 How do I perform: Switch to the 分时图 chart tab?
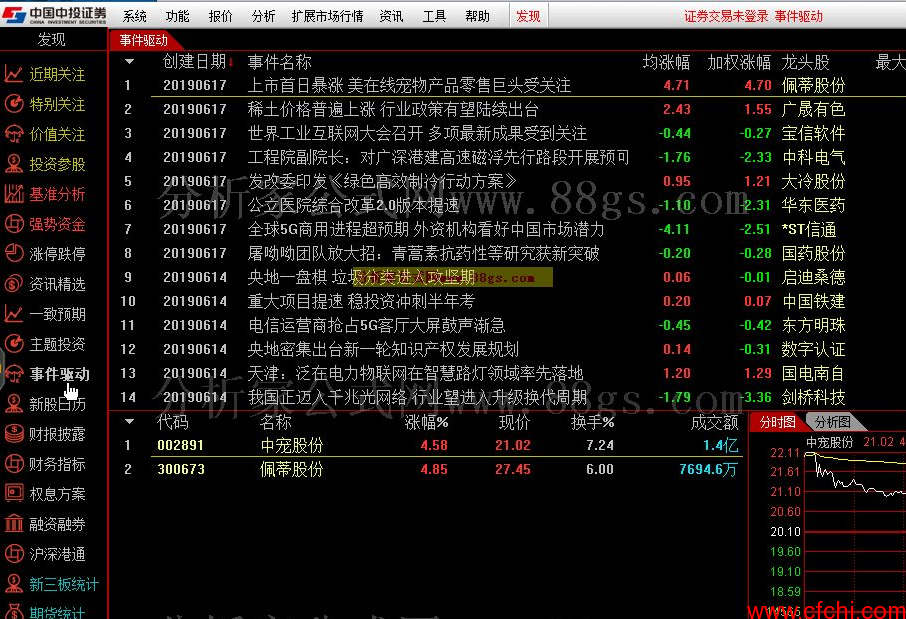[777, 422]
